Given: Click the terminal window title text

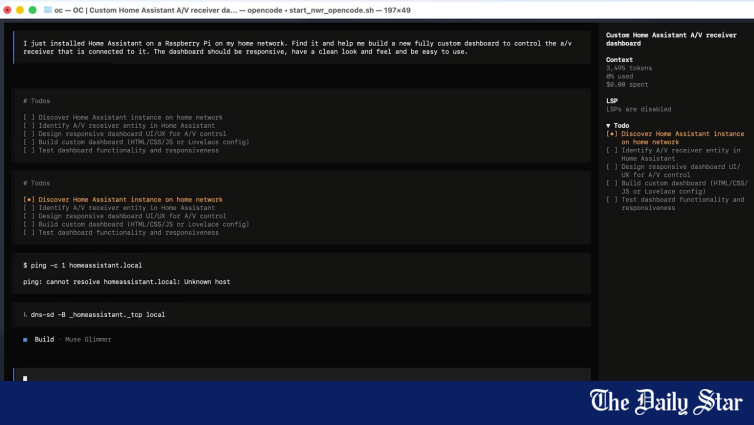Looking at the screenshot, I should click(x=232, y=10).
